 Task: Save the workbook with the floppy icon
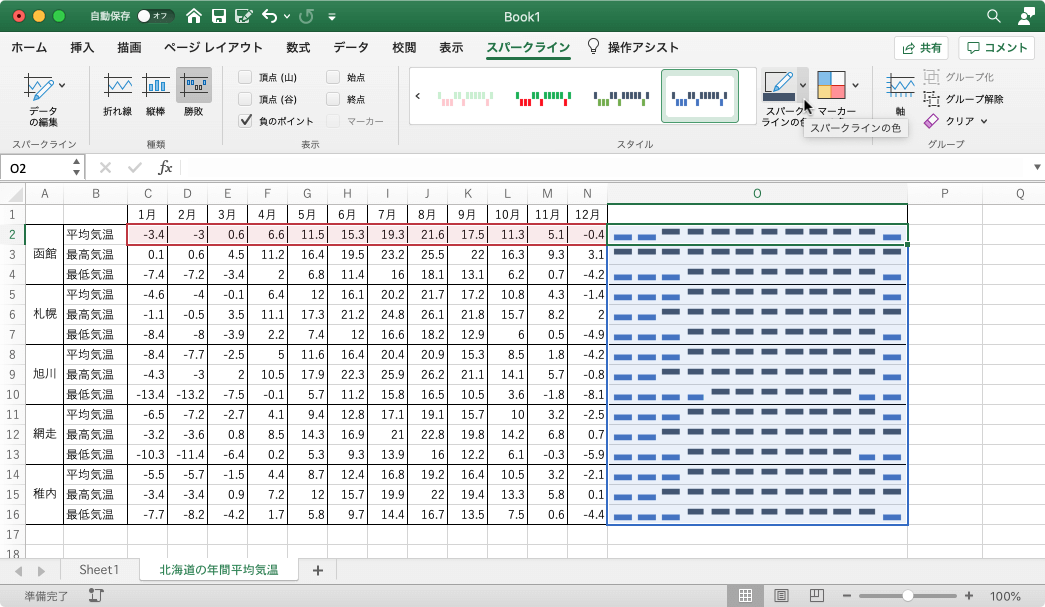point(219,16)
